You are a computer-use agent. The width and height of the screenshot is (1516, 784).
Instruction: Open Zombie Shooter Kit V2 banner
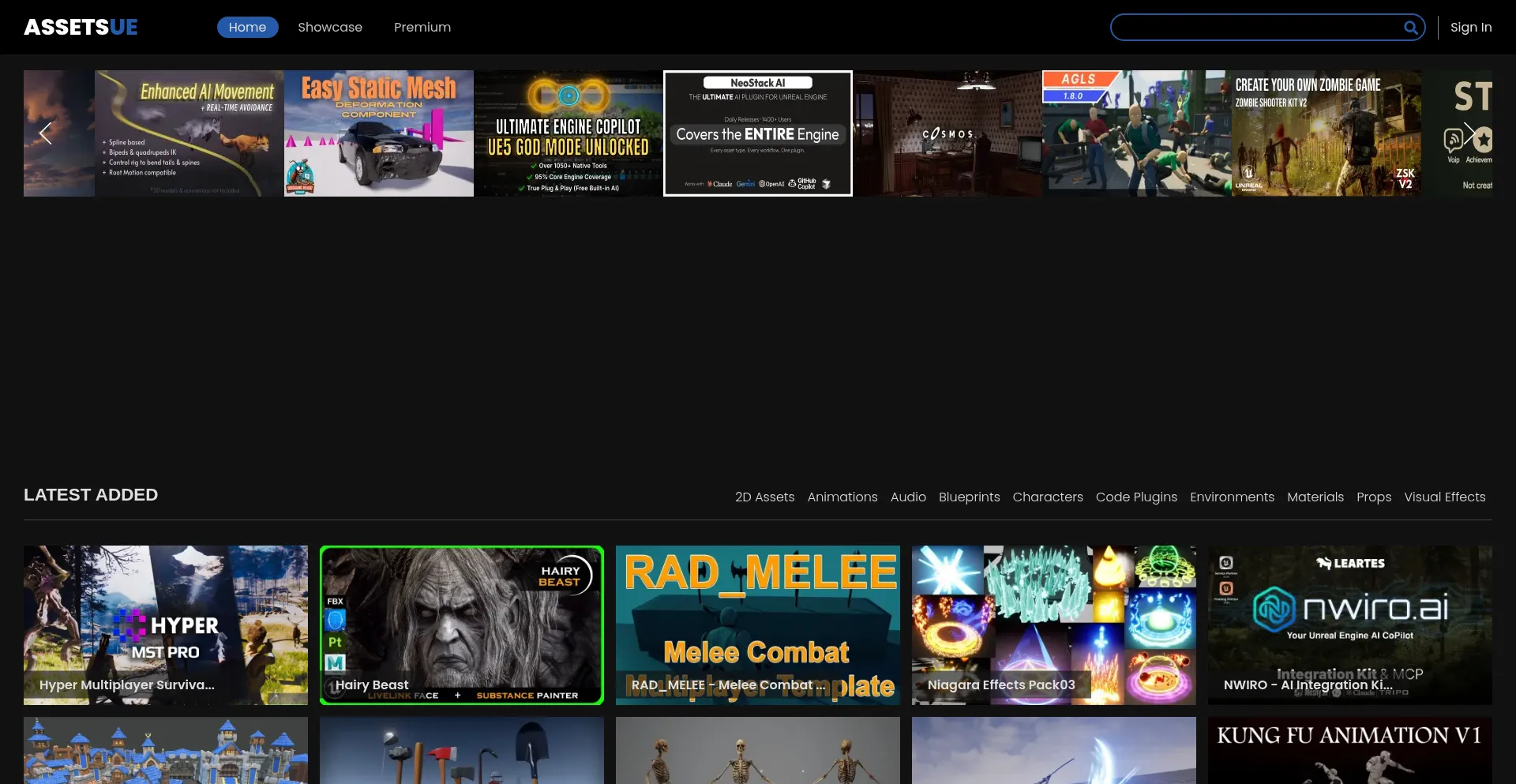(x=1326, y=133)
